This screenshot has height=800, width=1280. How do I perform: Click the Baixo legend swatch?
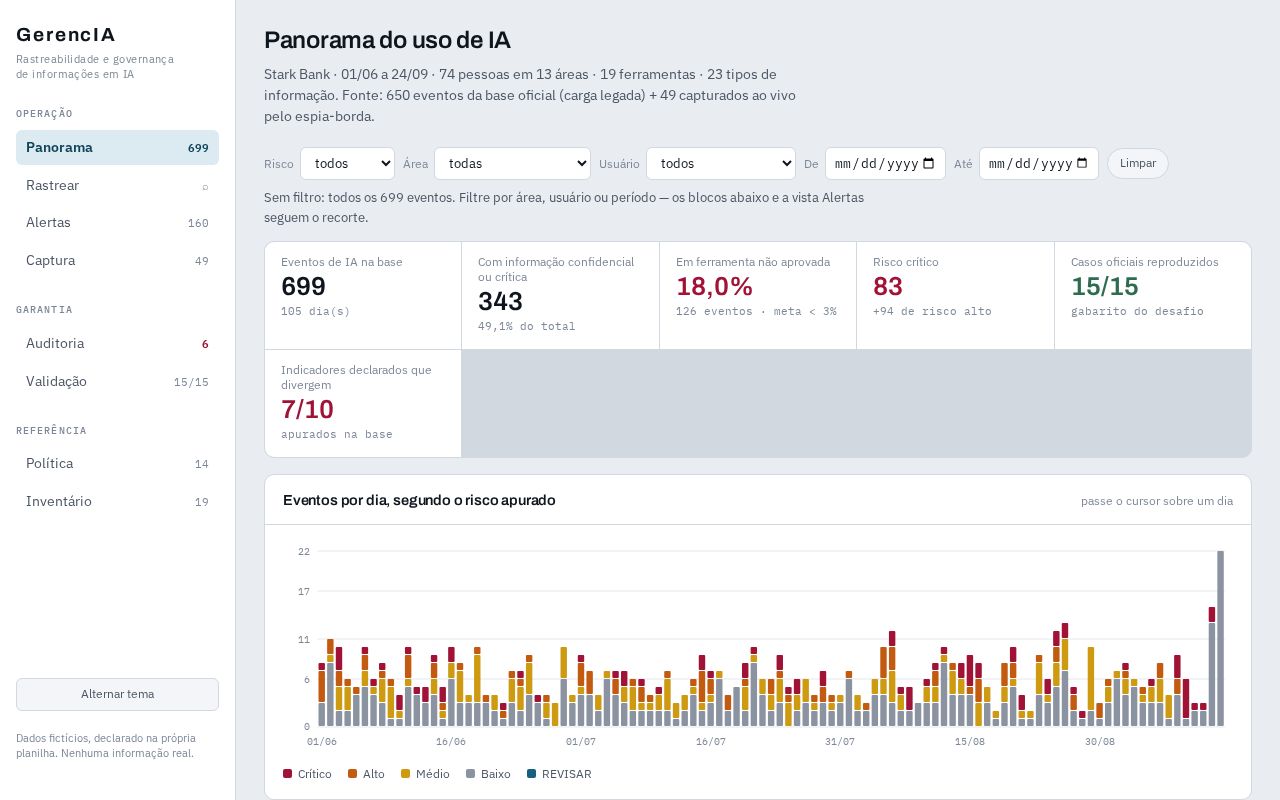pyautogui.click(x=471, y=774)
